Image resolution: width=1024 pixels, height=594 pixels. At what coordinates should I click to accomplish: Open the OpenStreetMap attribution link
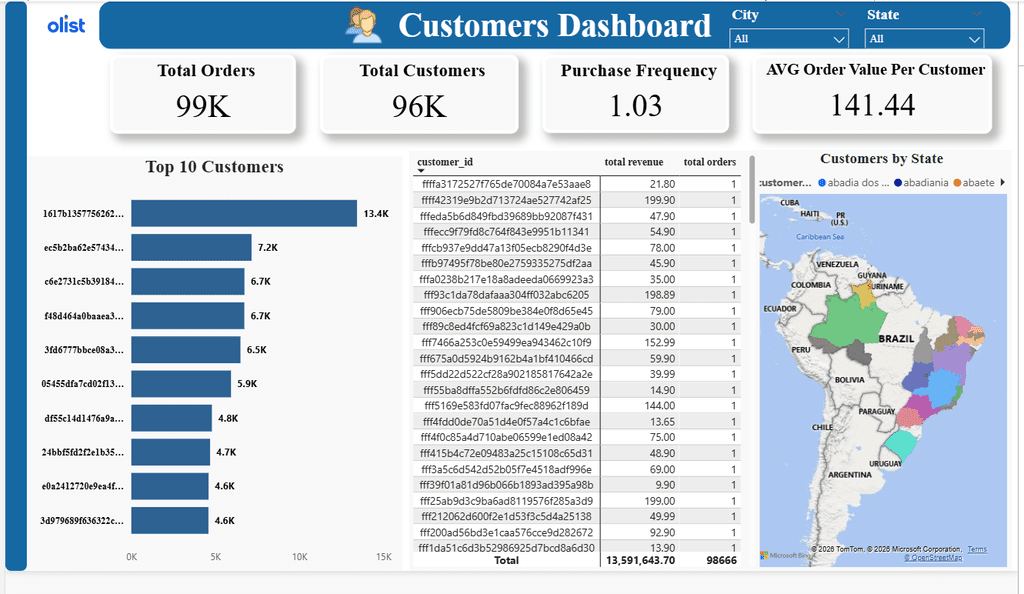click(x=933, y=557)
